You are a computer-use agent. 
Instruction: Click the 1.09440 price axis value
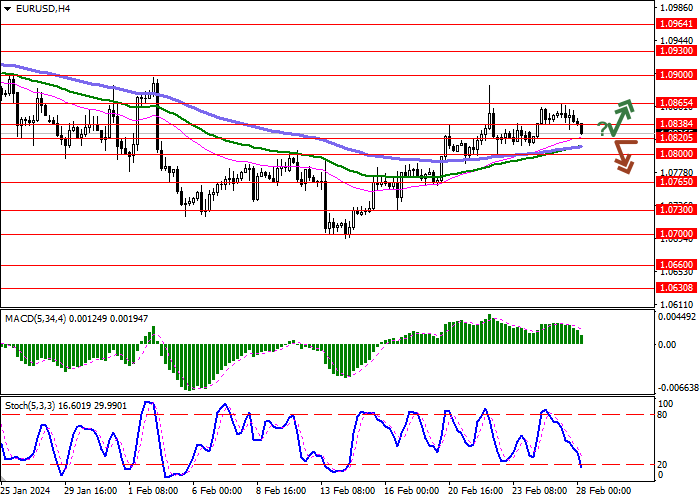click(x=677, y=41)
